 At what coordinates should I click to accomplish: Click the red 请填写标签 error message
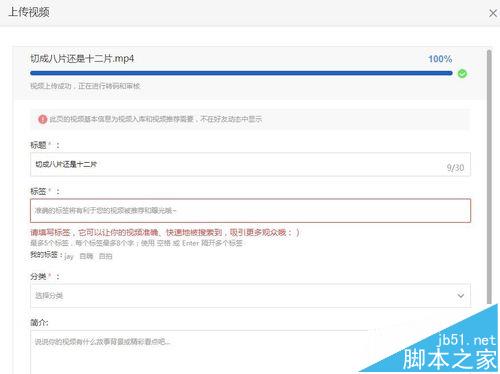pos(165,232)
